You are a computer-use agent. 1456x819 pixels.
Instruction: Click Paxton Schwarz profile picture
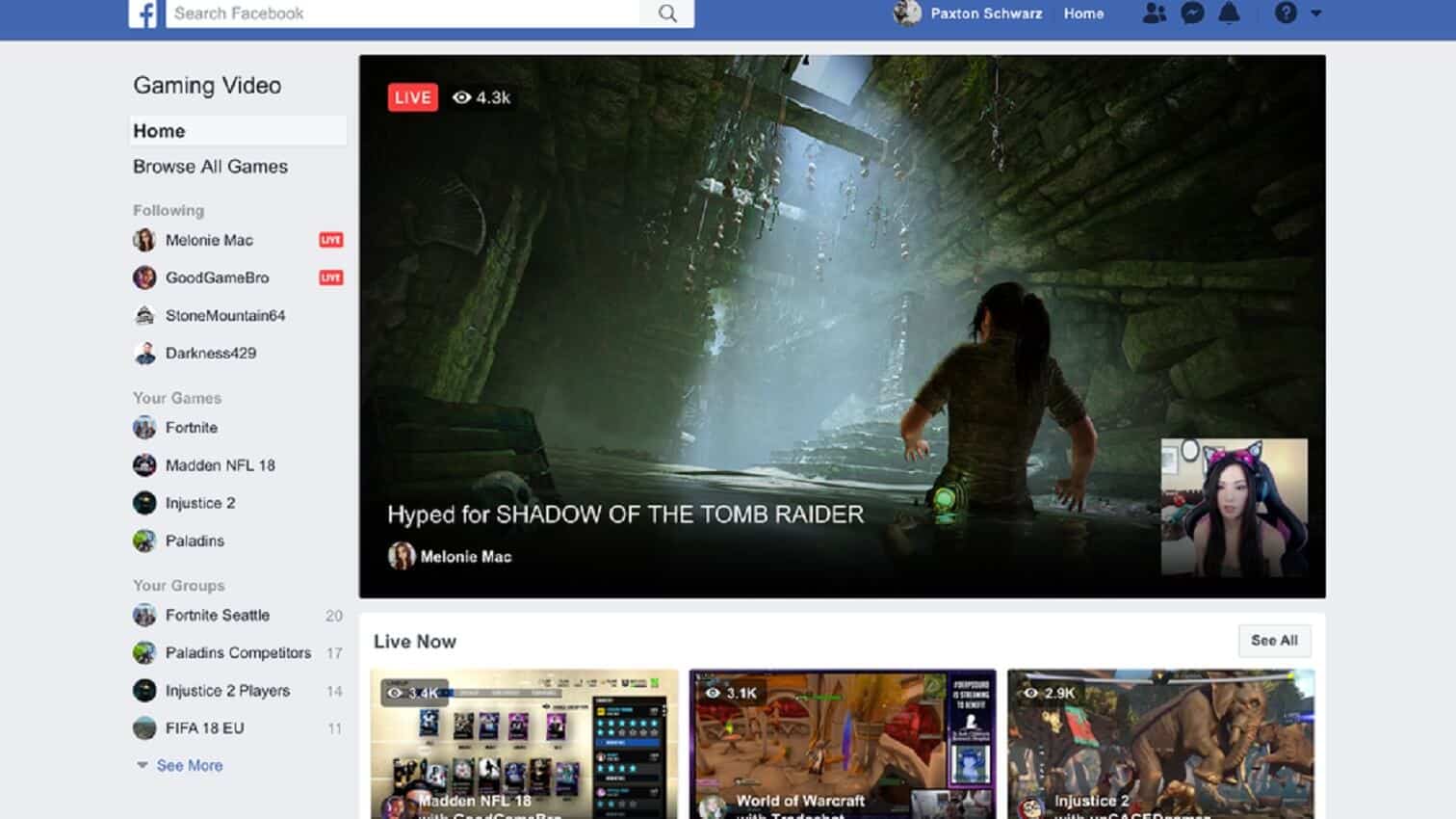pyautogui.click(x=907, y=13)
